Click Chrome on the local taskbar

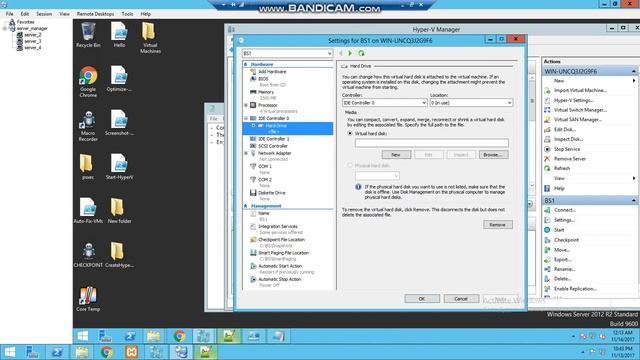(x=107, y=352)
